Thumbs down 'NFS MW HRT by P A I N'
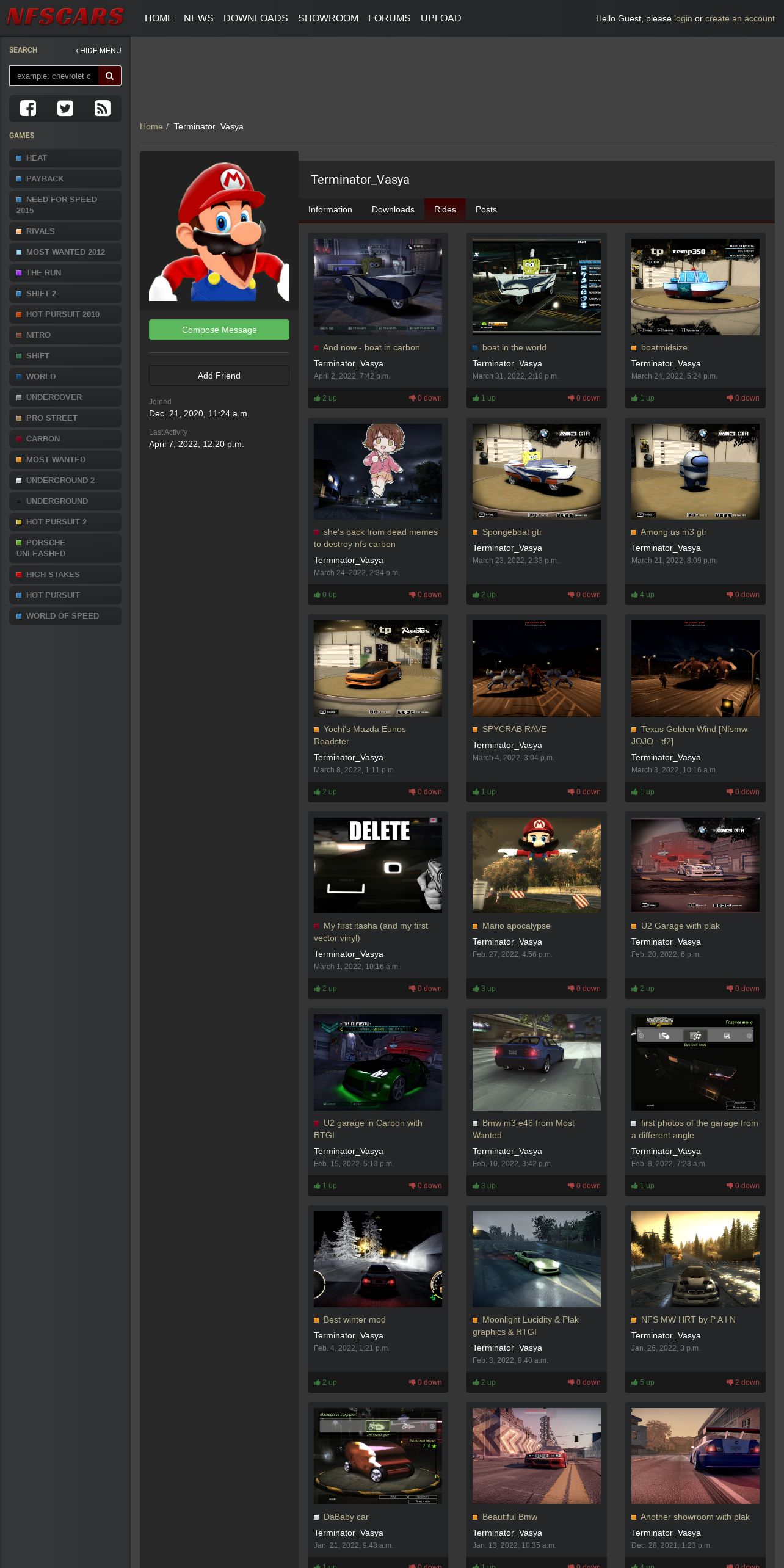Image resolution: width=784 pixels, height=1568 pixels. coord(743,1382)
